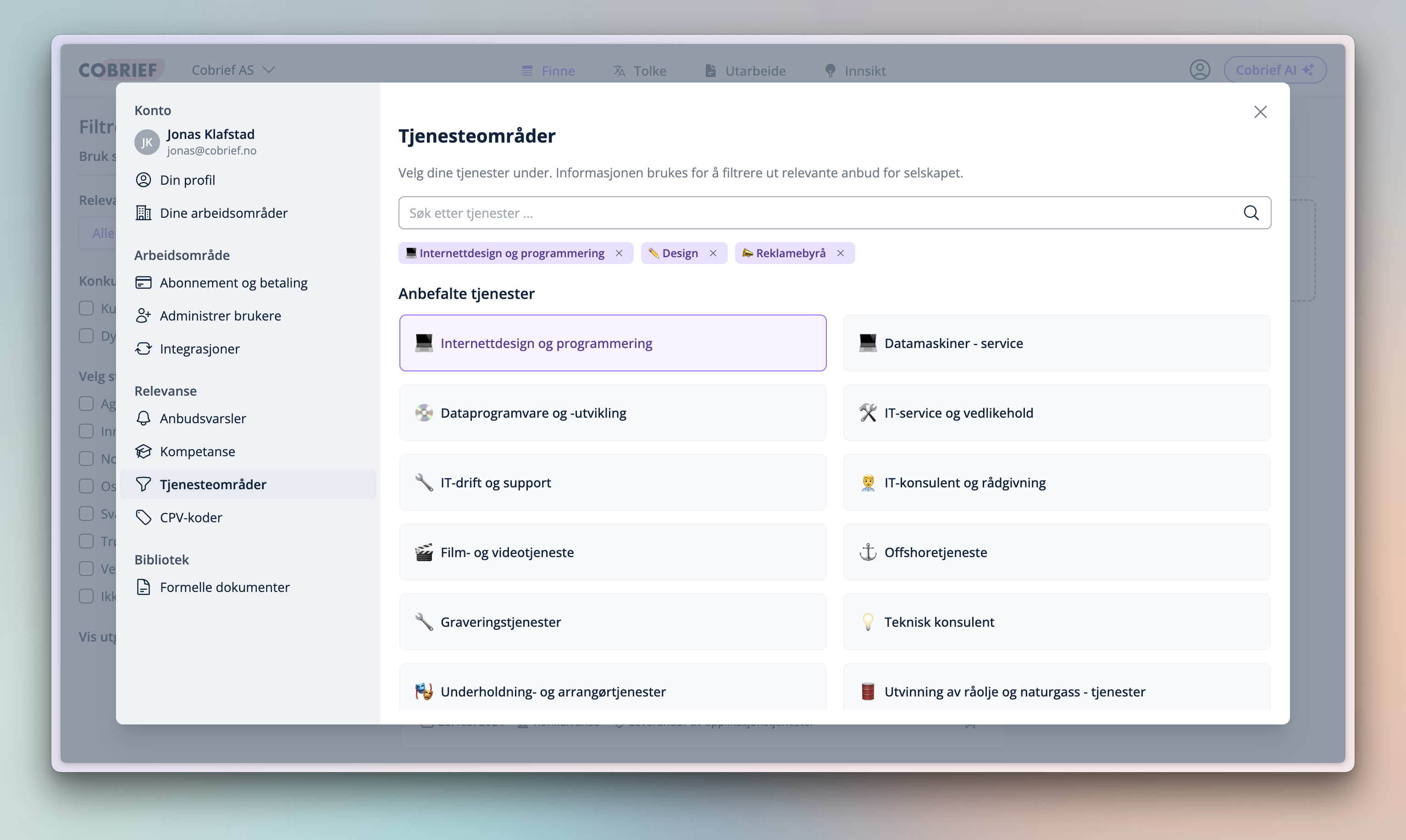Click the user account icon in header
Screen dimensions: 1406x840
point(1199,70)
